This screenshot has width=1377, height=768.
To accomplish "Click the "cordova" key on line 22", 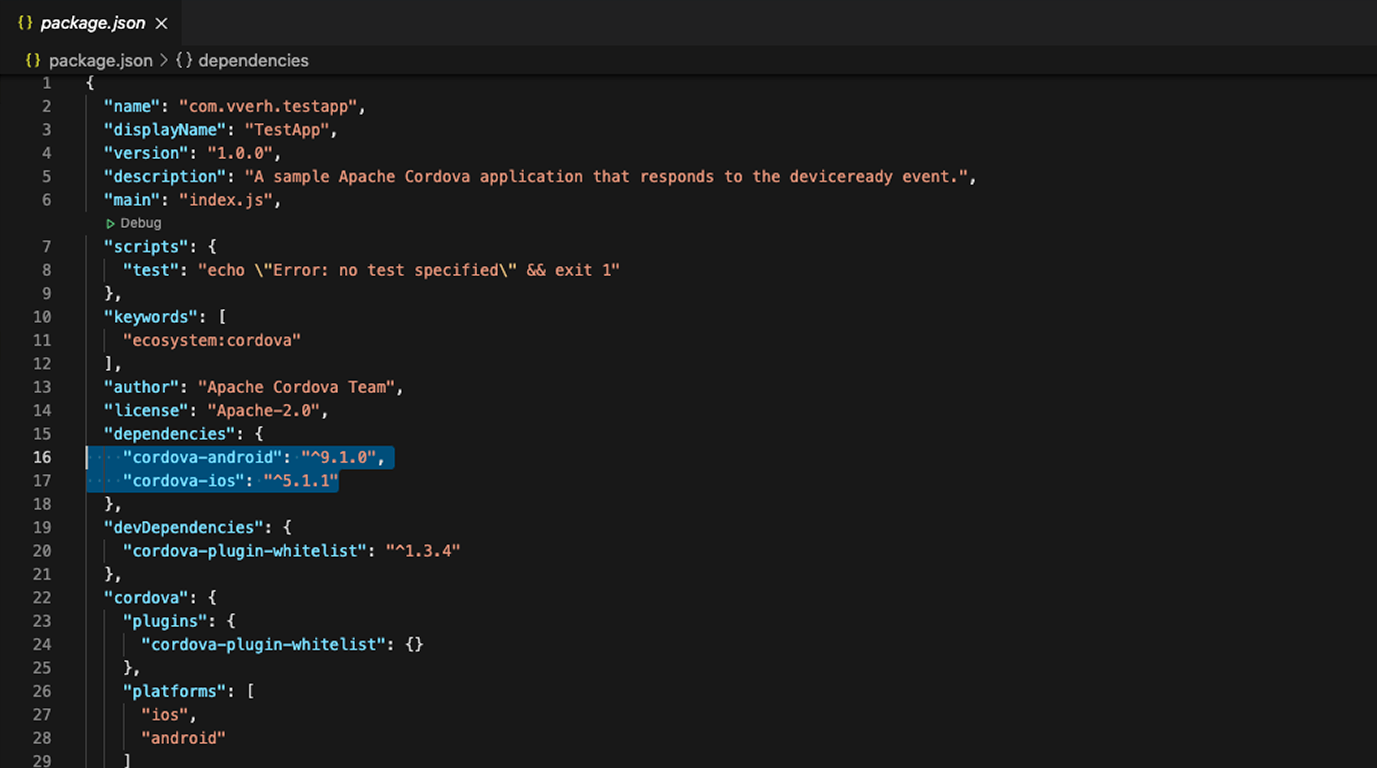I will click(146, 597).
